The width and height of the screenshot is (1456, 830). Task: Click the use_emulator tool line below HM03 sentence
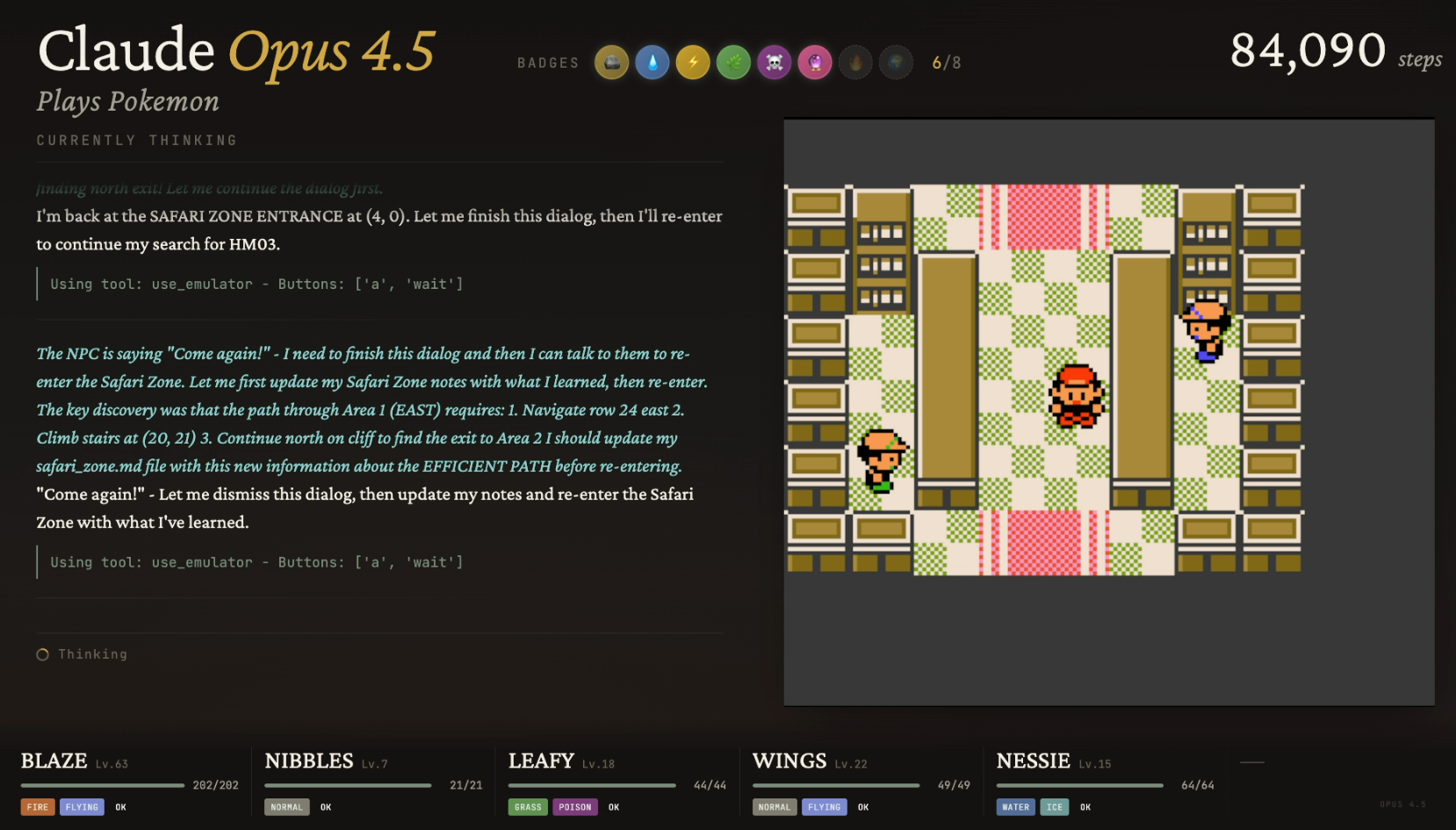pos(256,285)
